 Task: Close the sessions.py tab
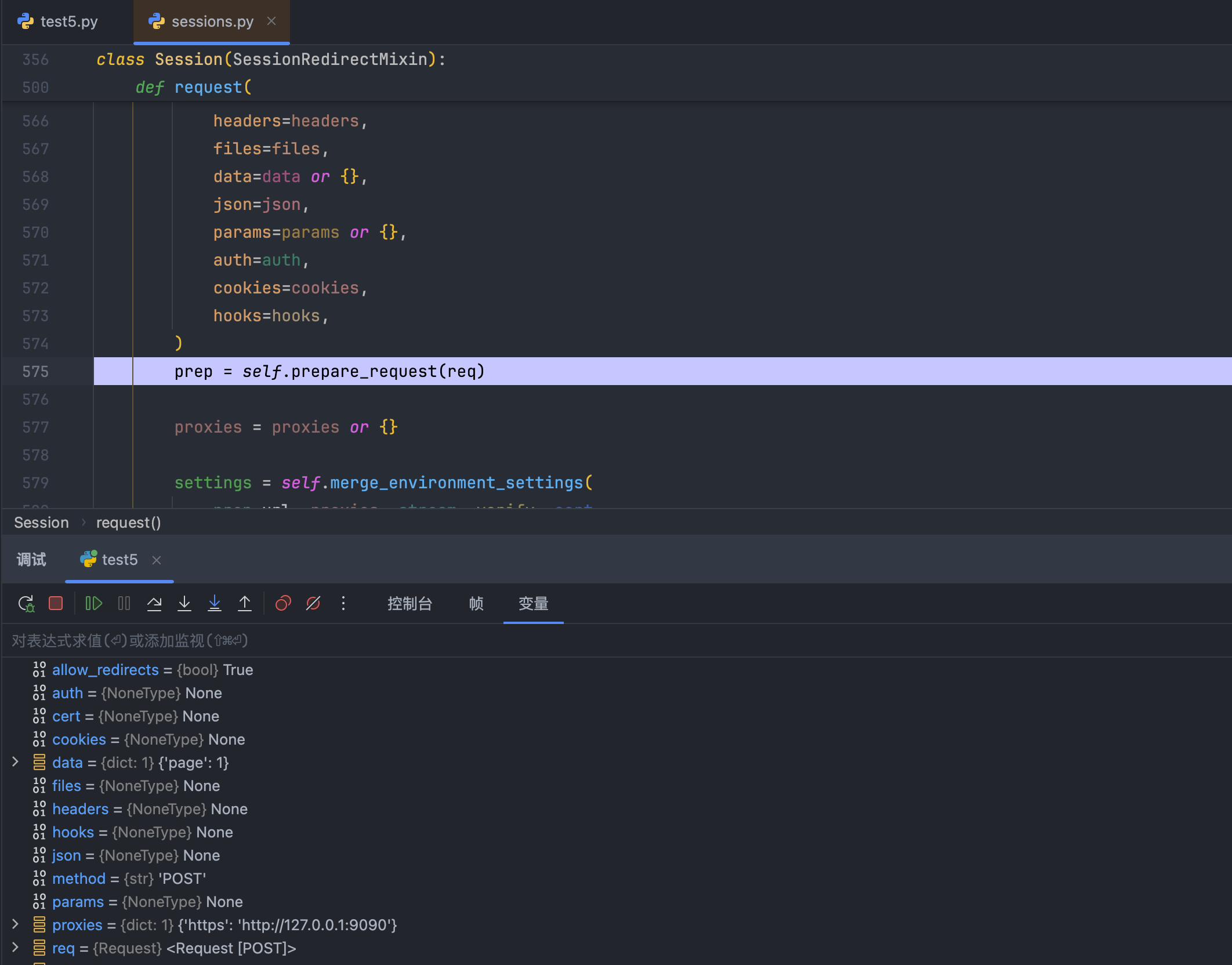271,21
